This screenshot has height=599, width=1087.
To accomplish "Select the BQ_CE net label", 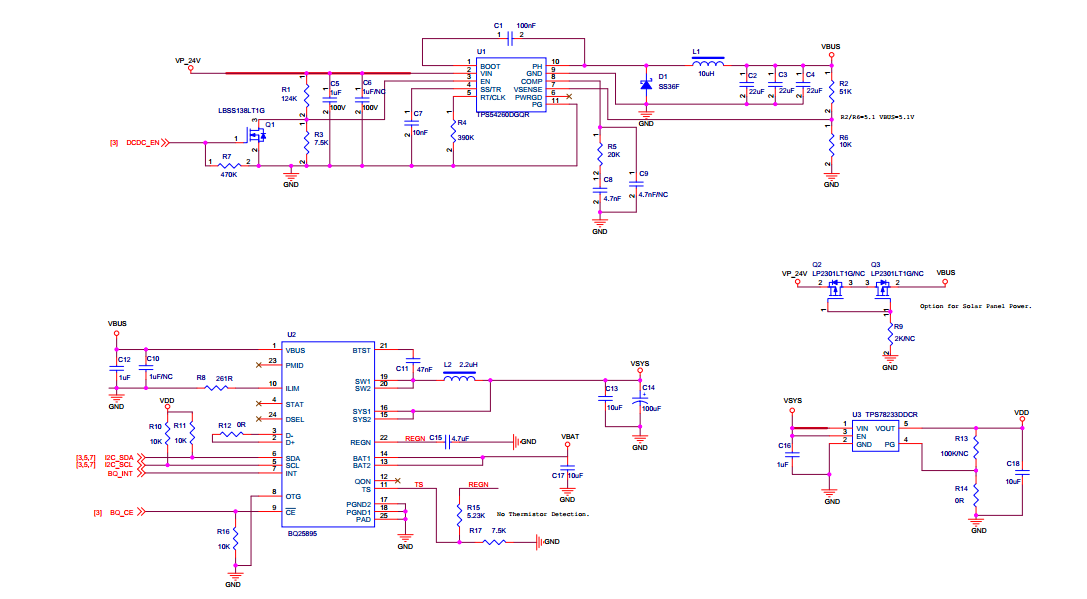I will [121, 512].
